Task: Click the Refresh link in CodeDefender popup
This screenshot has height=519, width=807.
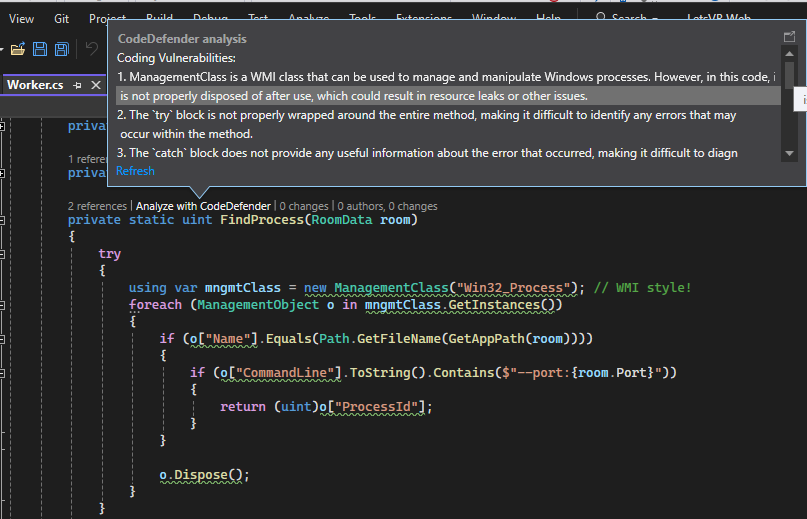Action: point(135,171)
